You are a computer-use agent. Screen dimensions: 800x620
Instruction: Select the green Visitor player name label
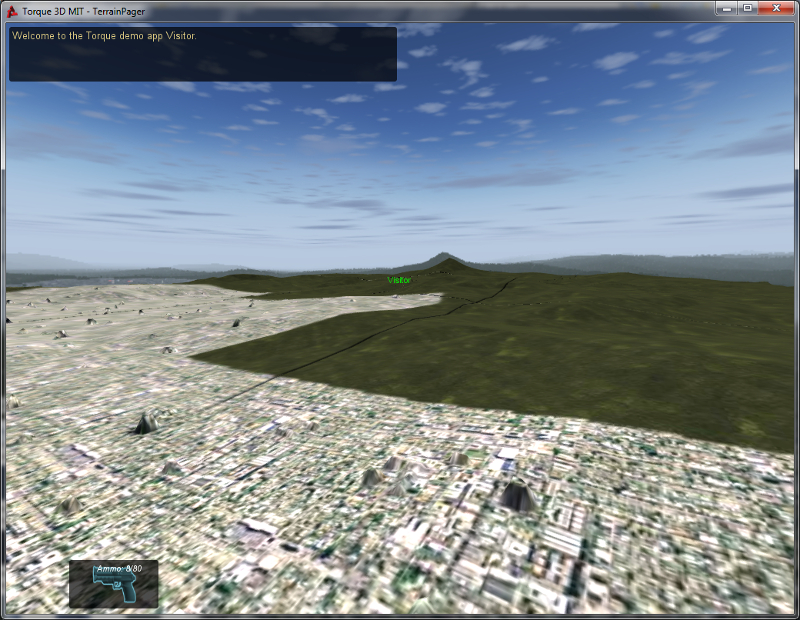399,280
